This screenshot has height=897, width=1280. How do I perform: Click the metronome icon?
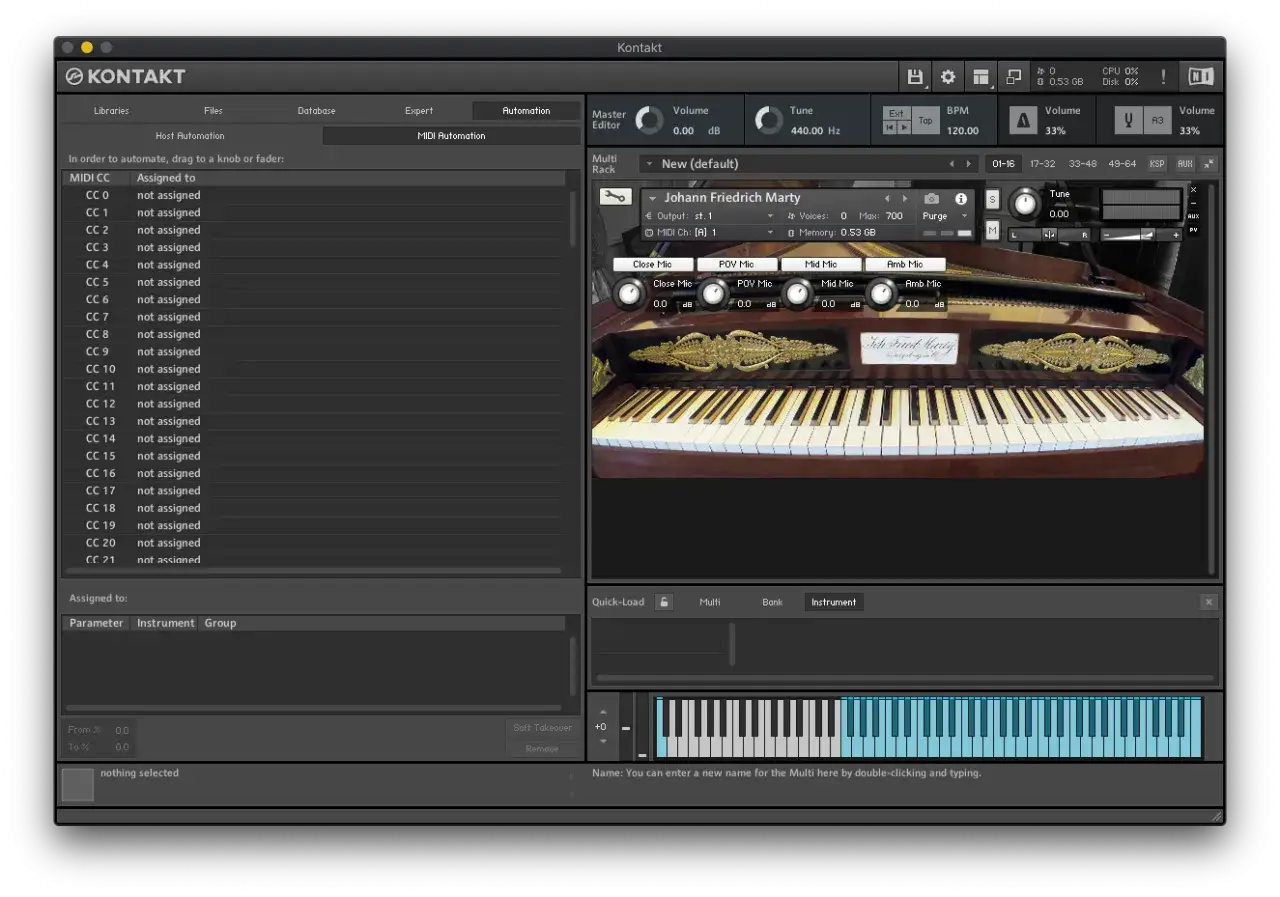[x=1022, y=121]
